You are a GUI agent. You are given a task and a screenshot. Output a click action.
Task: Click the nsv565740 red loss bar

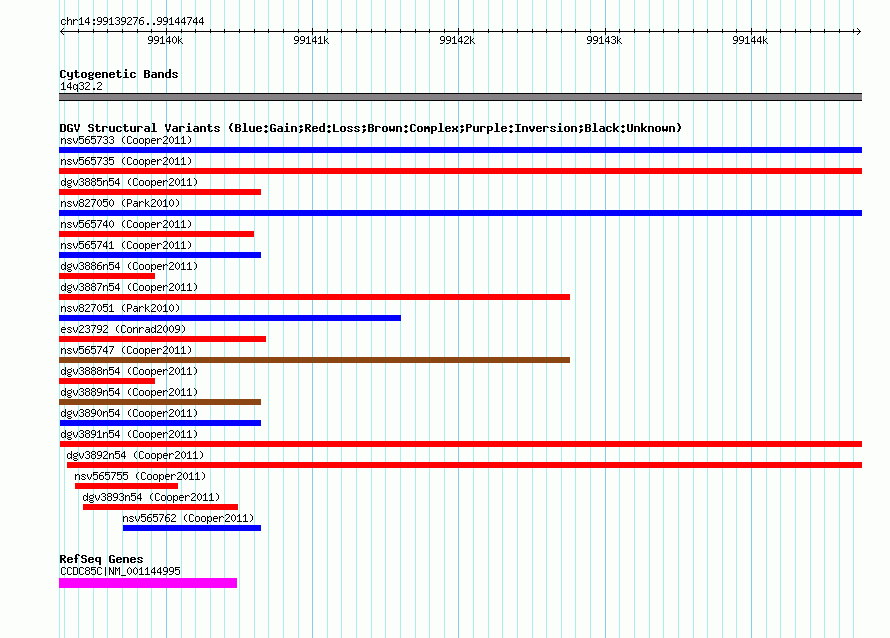(x=157, y=234)
